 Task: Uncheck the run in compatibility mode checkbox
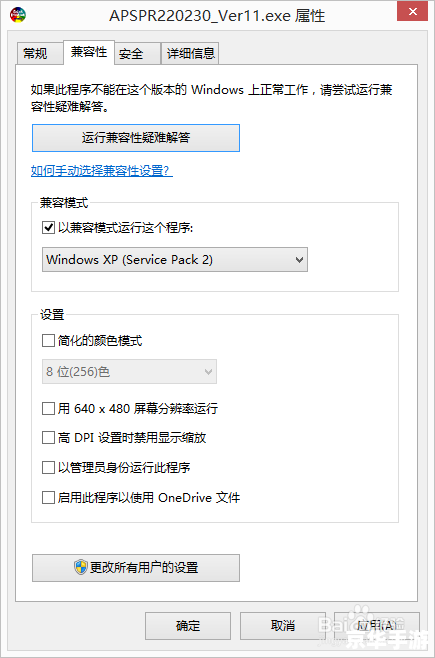(48, 227)
